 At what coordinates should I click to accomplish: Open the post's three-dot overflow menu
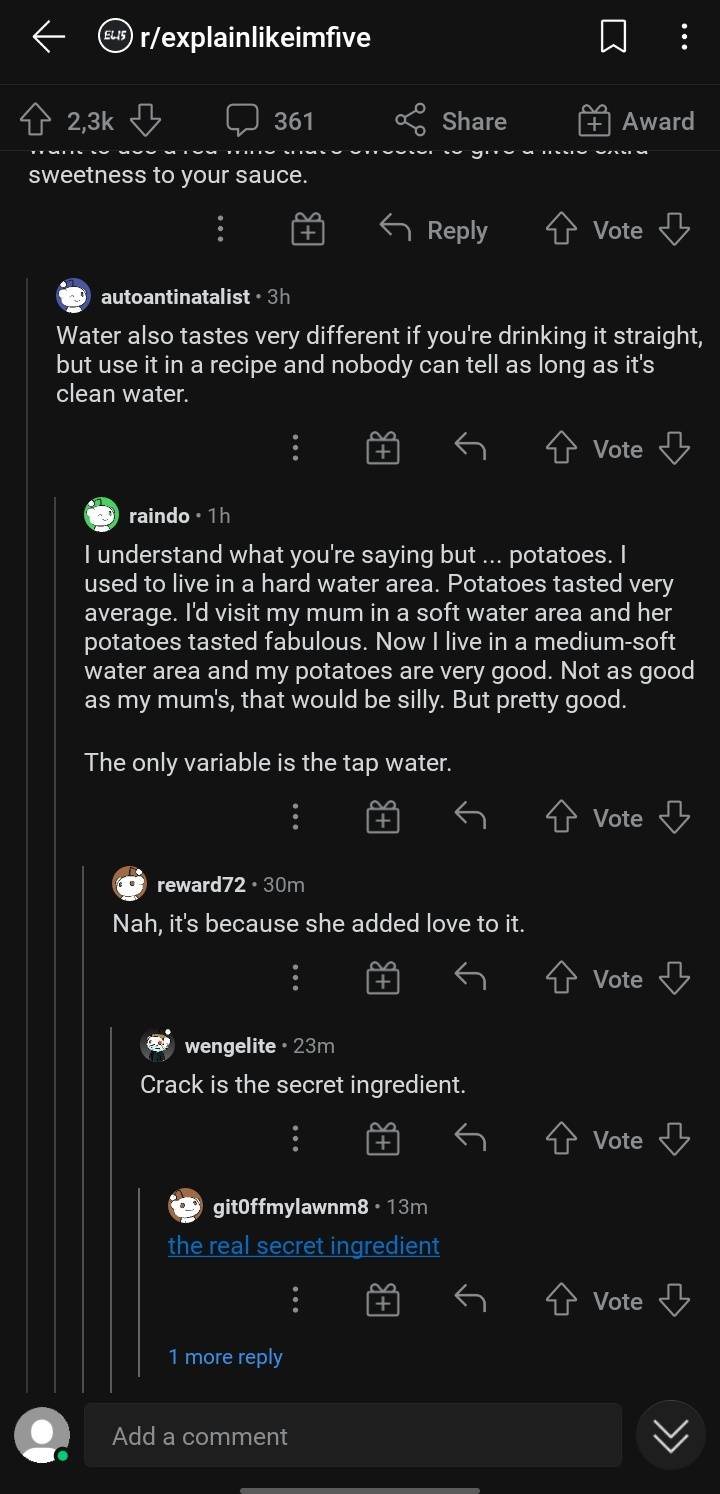684,38
